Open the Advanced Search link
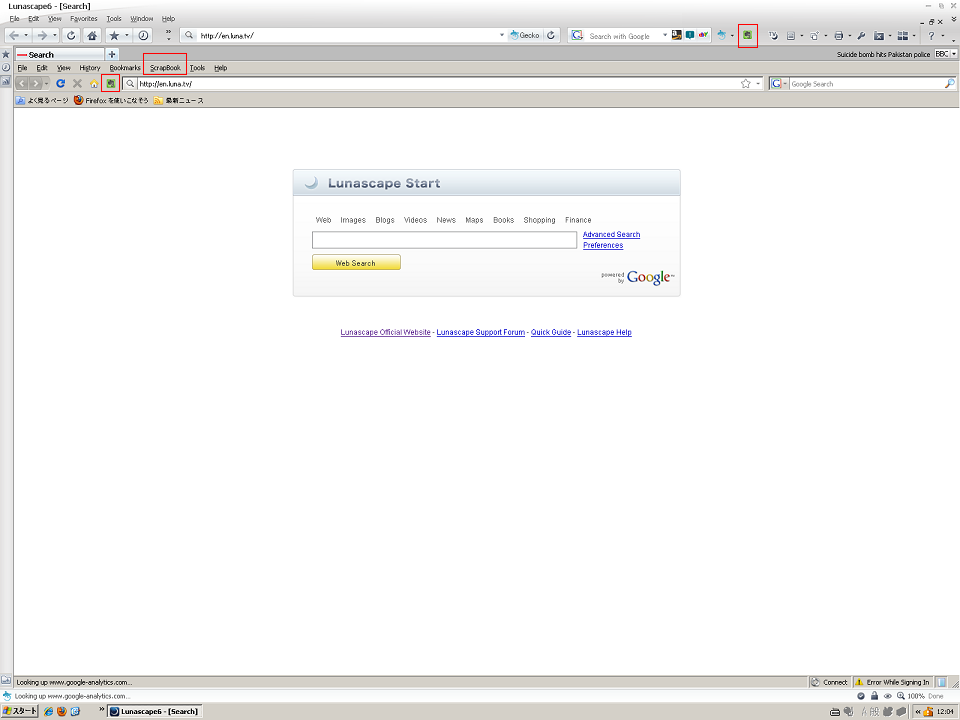This screenshot has width=960, height=720. 611,234
